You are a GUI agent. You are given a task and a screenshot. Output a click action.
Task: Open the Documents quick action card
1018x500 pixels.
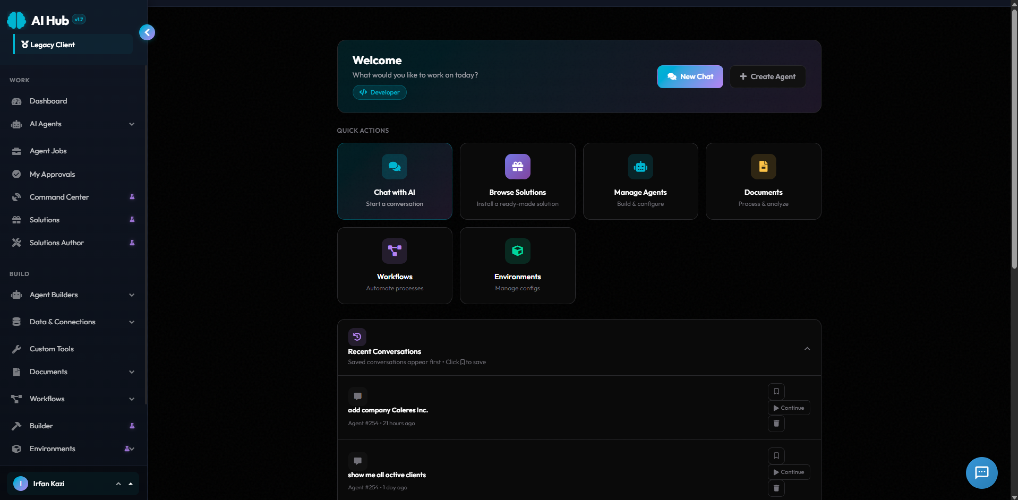[x=764, y=181]
